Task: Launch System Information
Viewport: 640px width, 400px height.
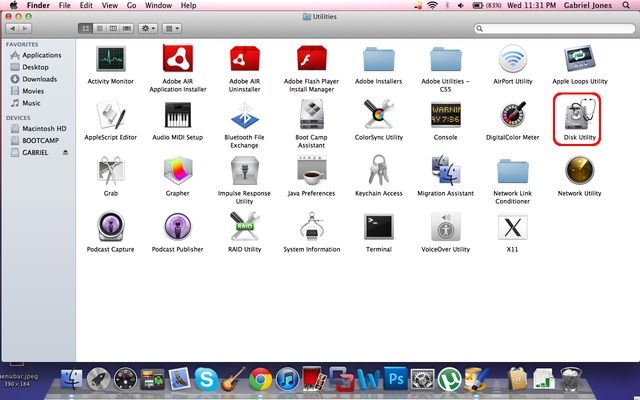Action: click(311, 226)
